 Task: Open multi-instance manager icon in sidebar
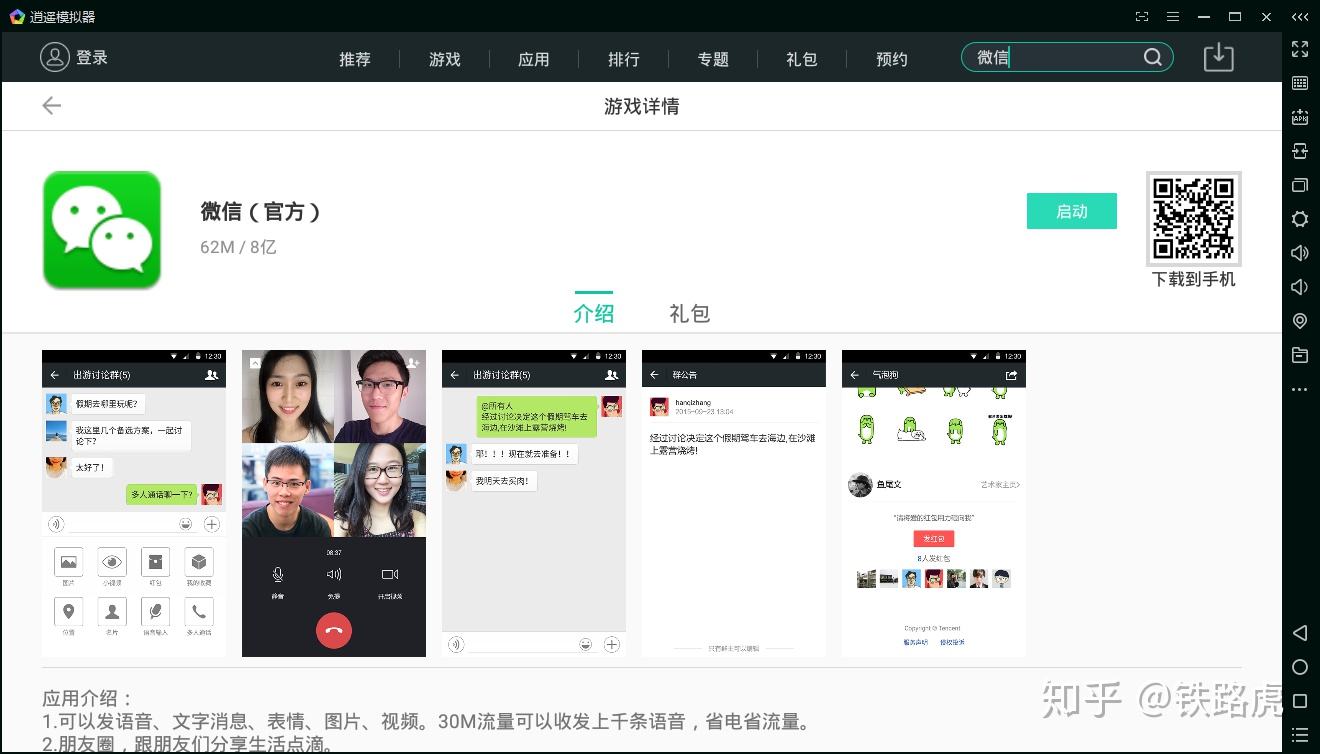(x=1300, y=185)
